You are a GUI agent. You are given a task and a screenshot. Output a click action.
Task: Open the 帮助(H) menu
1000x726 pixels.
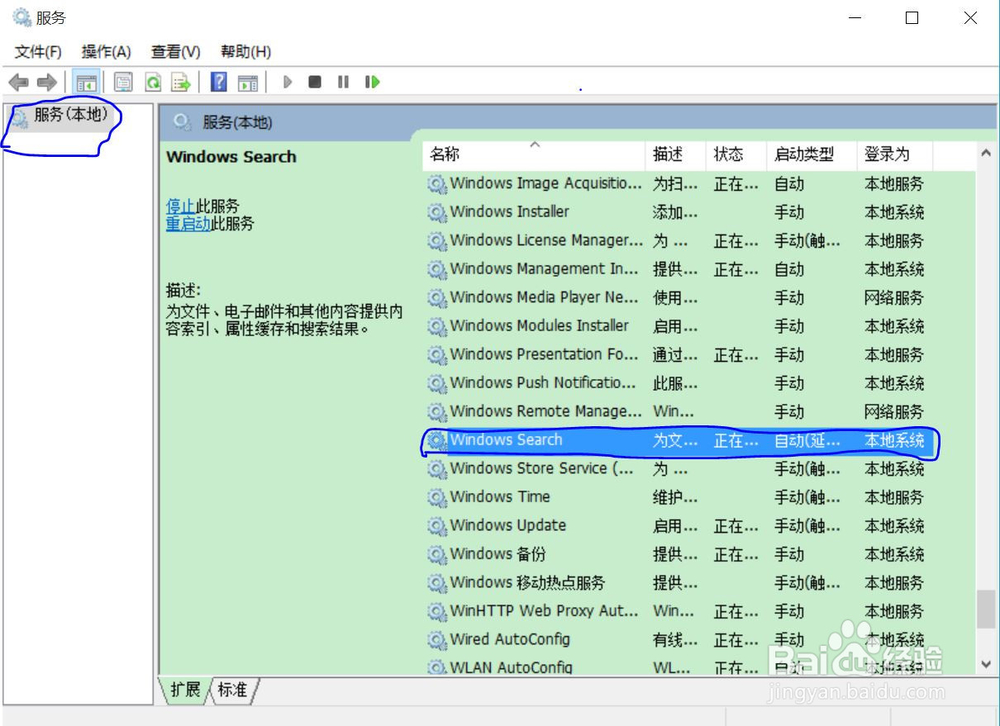(x=246, y=52)
